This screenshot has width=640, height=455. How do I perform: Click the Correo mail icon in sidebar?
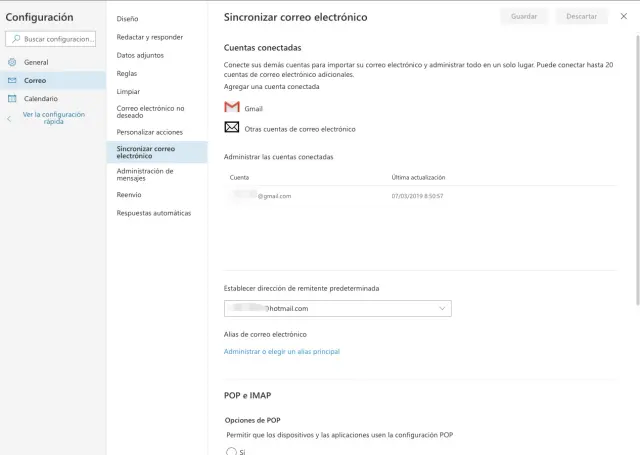click(12, 80)
